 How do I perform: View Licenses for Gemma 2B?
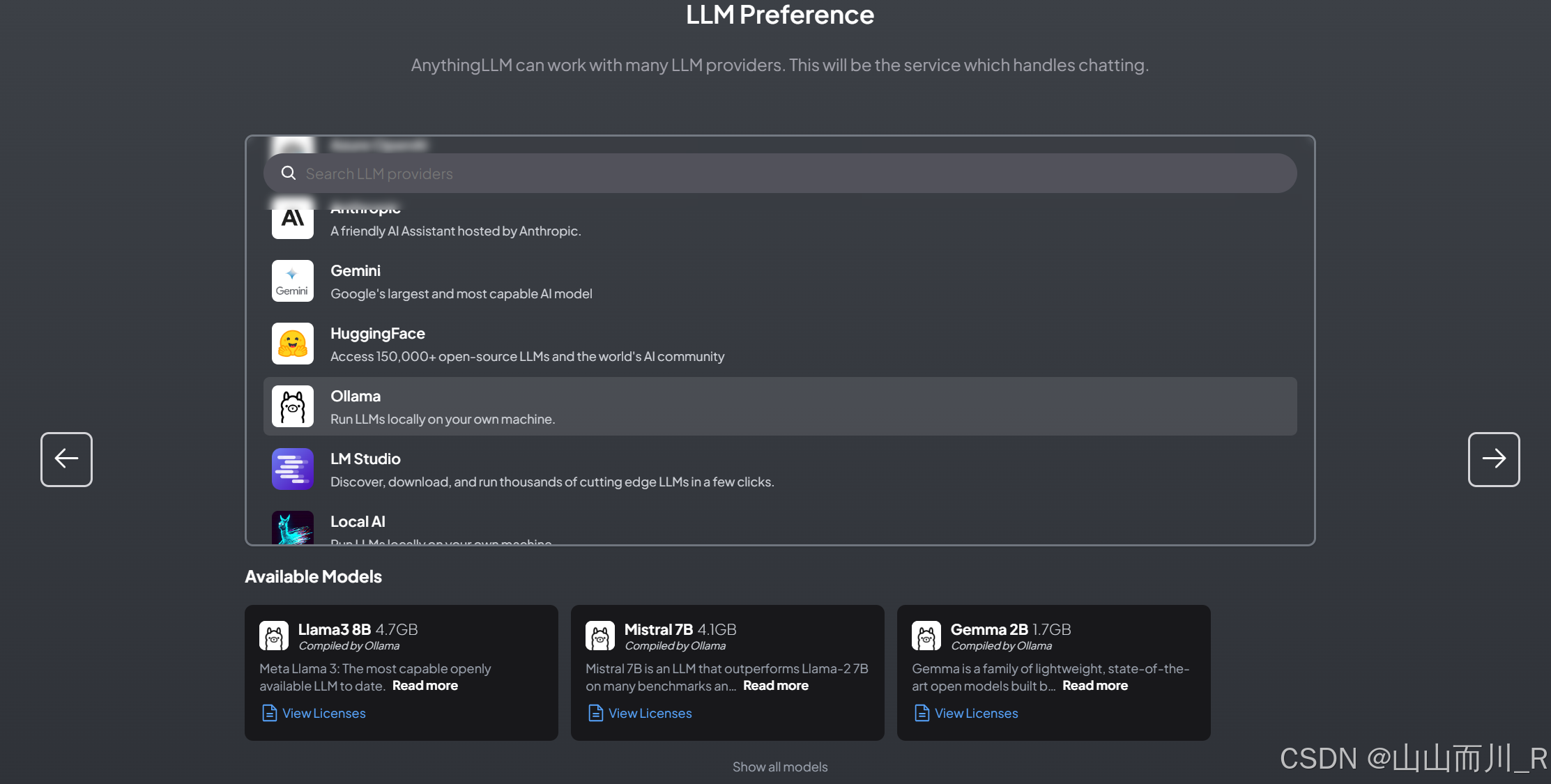[x=976, y=714]
